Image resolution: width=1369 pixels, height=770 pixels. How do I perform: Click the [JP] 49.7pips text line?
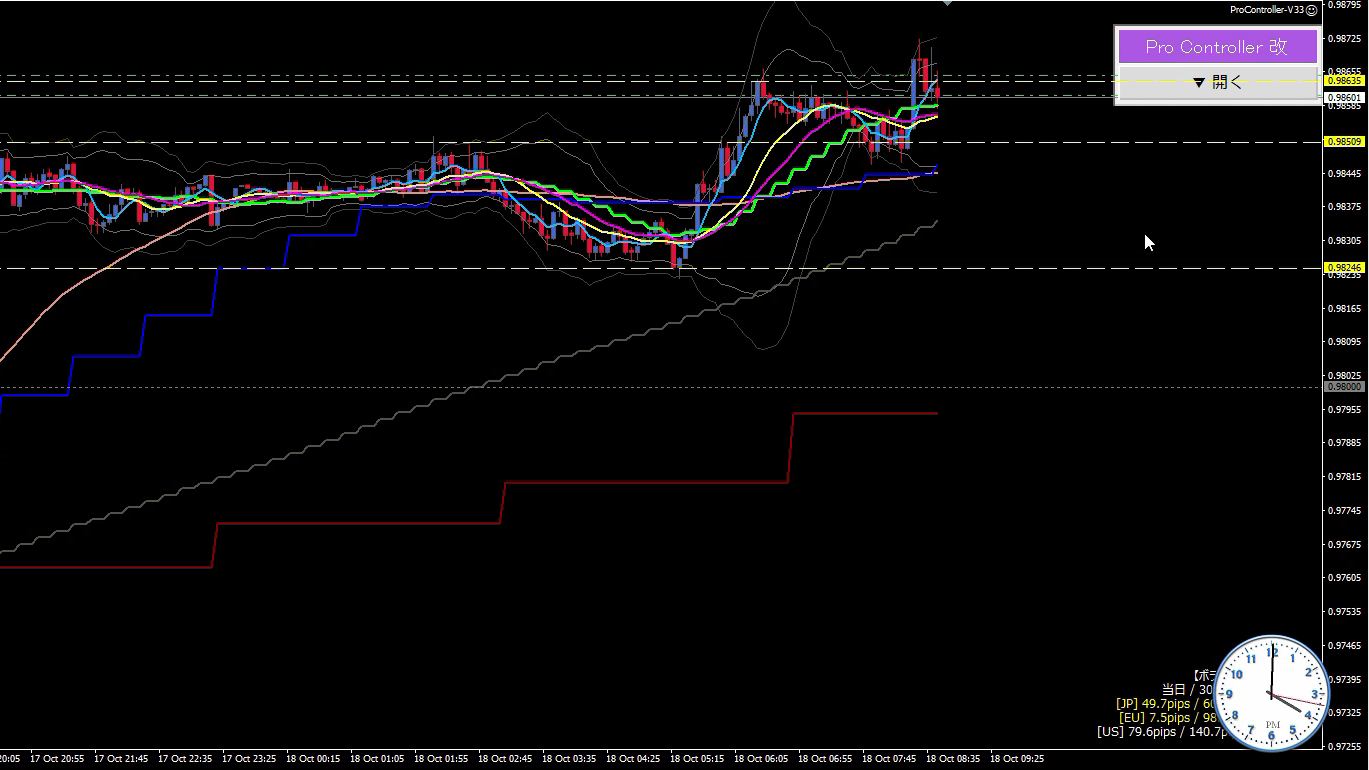pyautogui.click(x=1165, y=704)
